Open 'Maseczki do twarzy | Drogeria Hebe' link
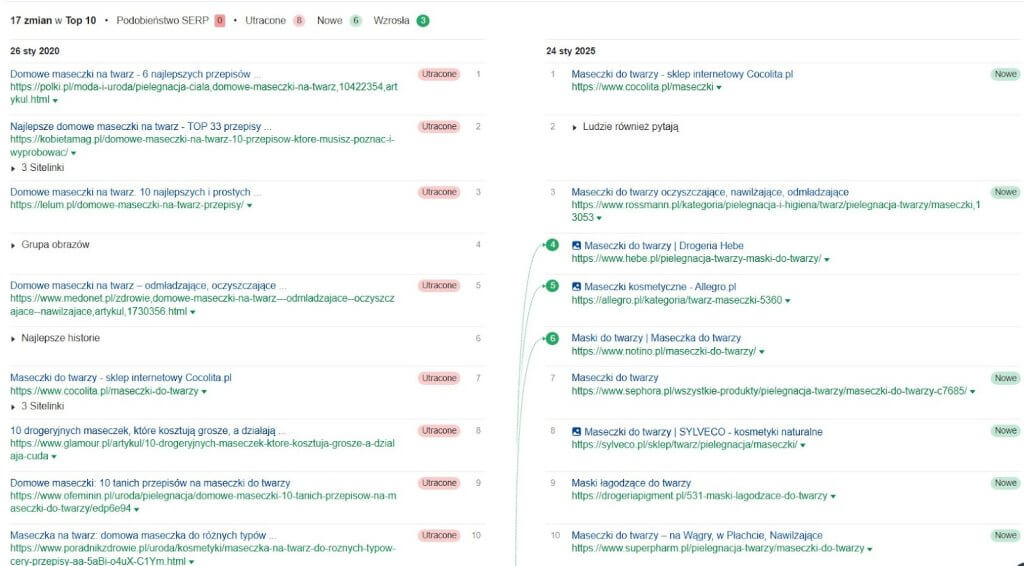This screenshot has height=566, width=1024. [x=664, y=246]
